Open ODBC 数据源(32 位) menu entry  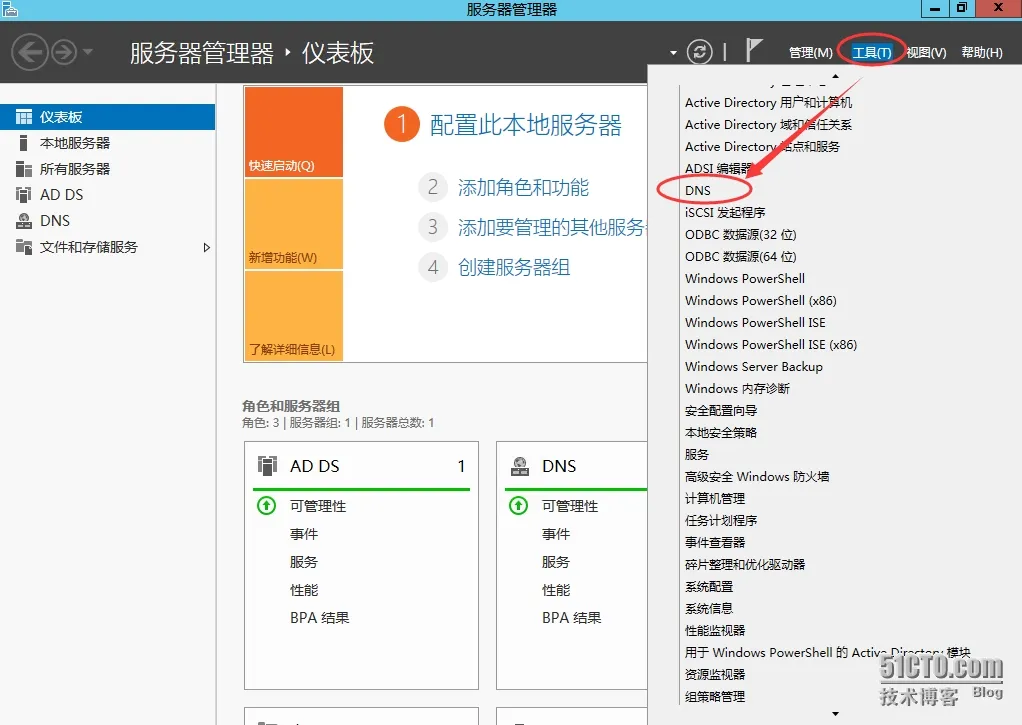(740, 235)
